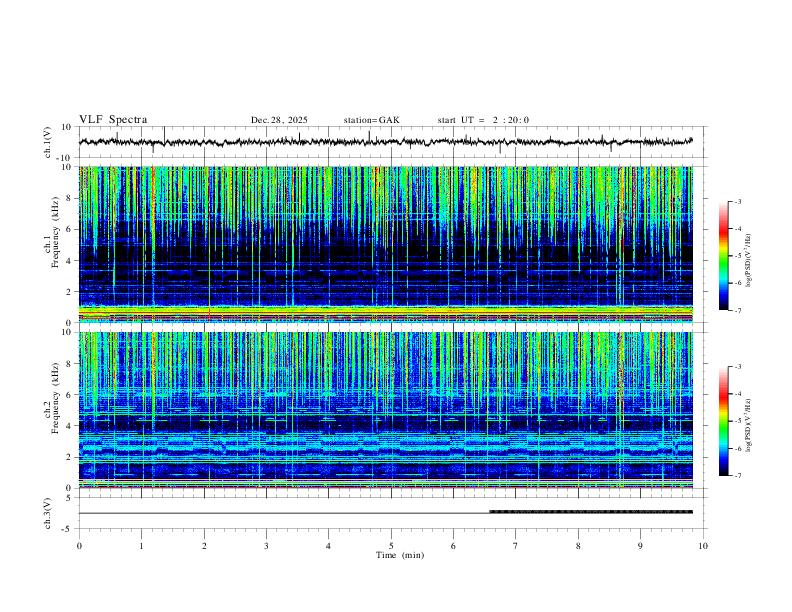The height and width of the screenshot is (612, 792).
Task: Click time axis tick label '5'
Action: click(x=391, y=546)
